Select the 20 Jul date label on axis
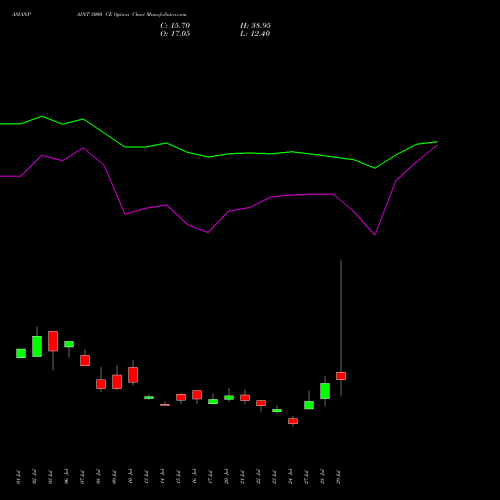This screenshot has width=500, height=500. [226, 477]
